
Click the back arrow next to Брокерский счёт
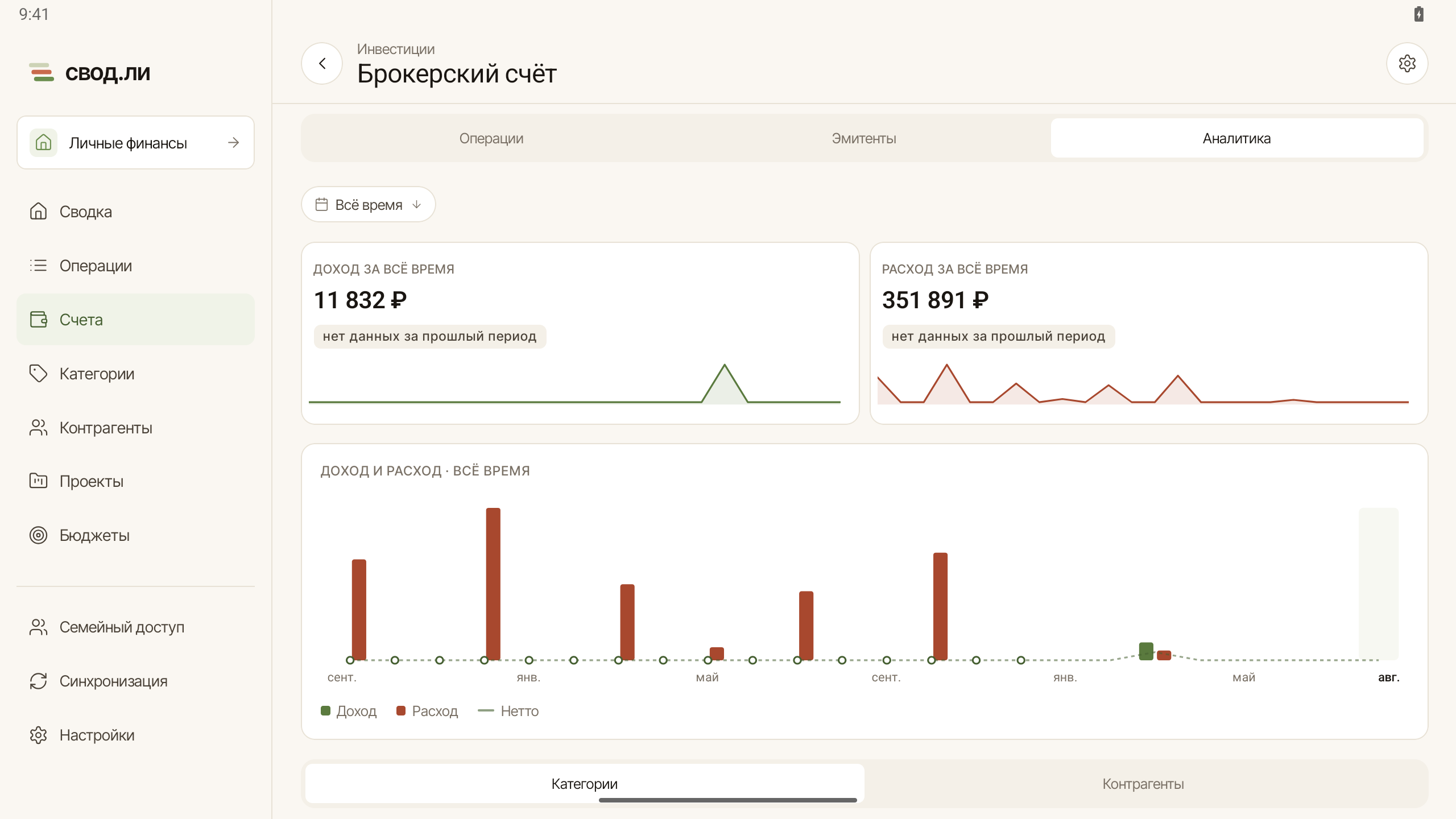pyautogui.click(x=322, y=63)
